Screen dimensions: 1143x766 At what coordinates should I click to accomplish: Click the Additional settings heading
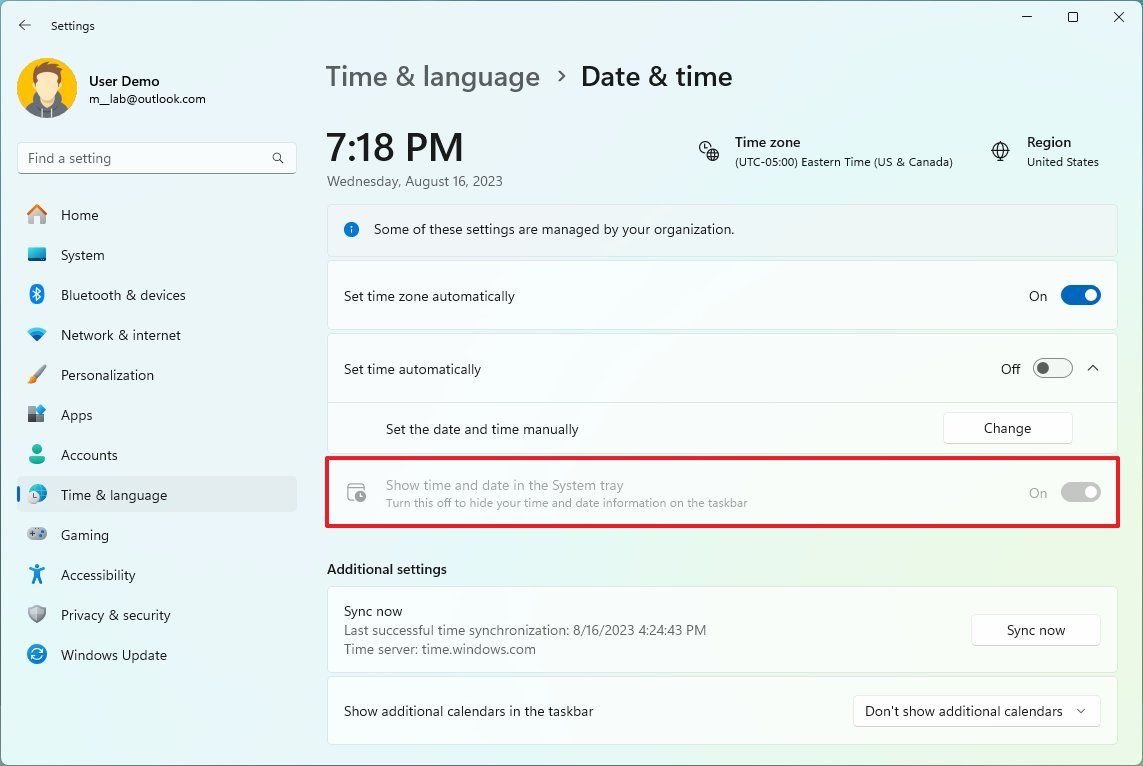click(x=386, y=569)
